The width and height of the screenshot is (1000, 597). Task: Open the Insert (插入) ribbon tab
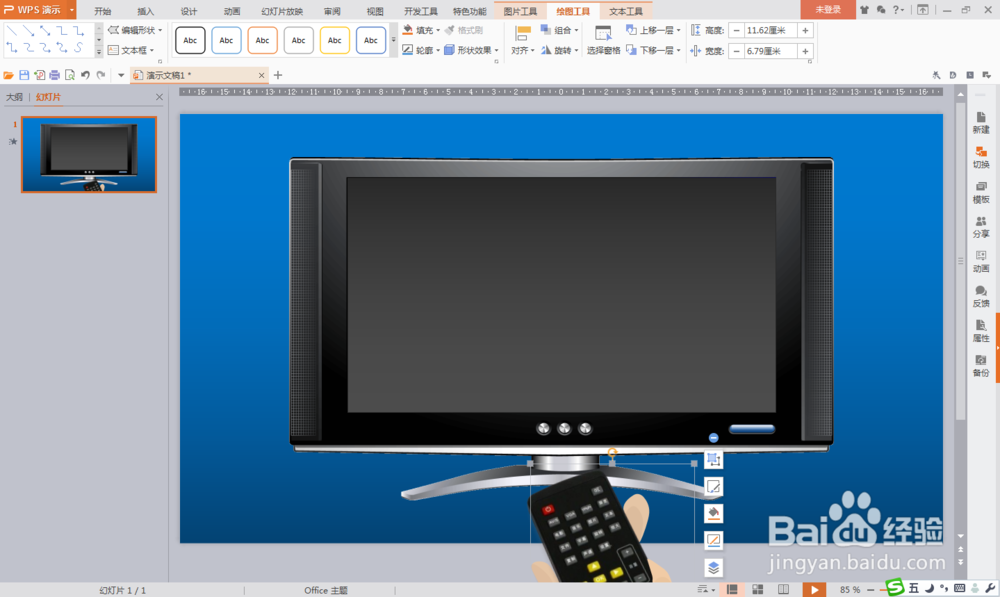145,11
